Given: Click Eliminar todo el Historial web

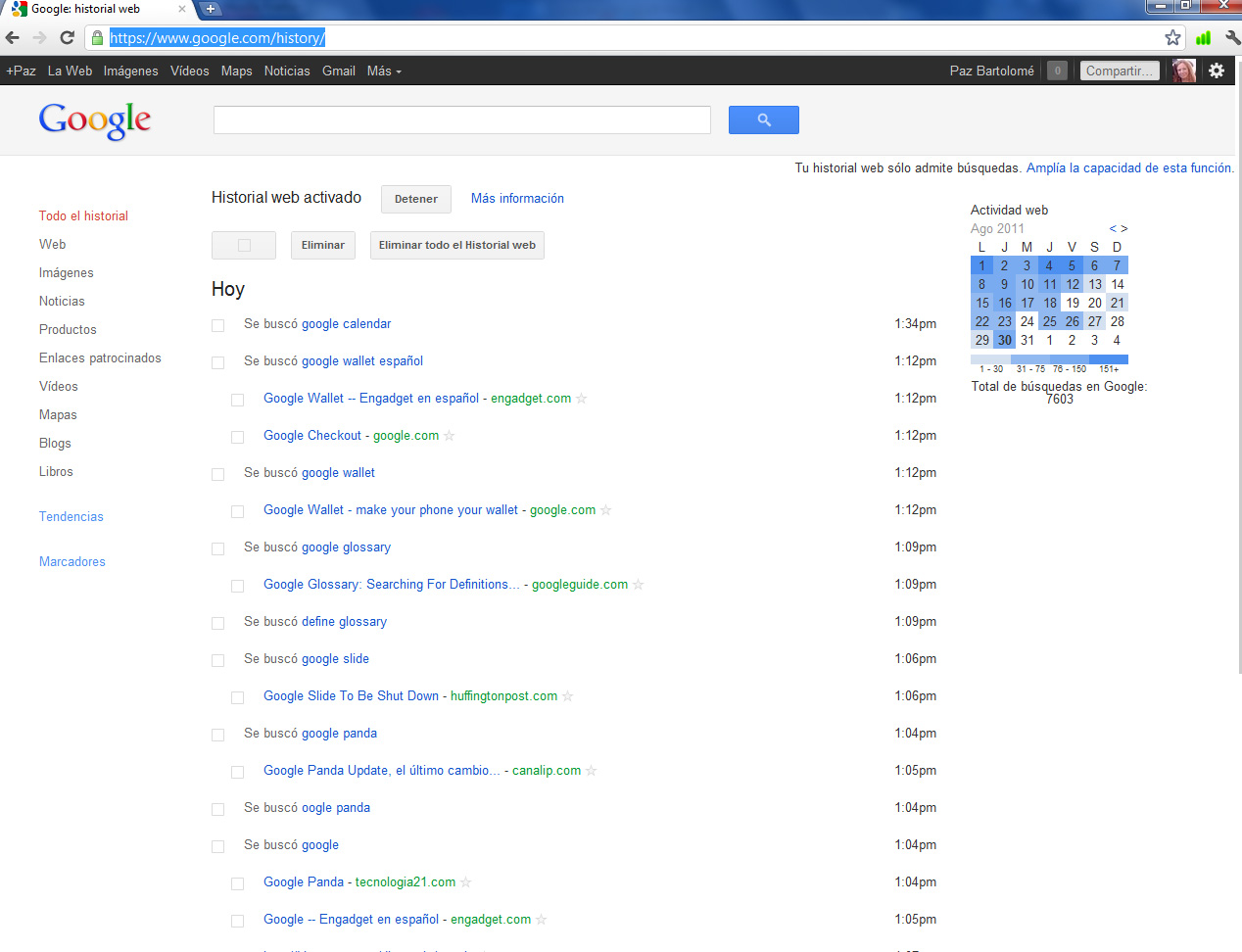Looking at the screenshot, I should [x=457, y=245].
